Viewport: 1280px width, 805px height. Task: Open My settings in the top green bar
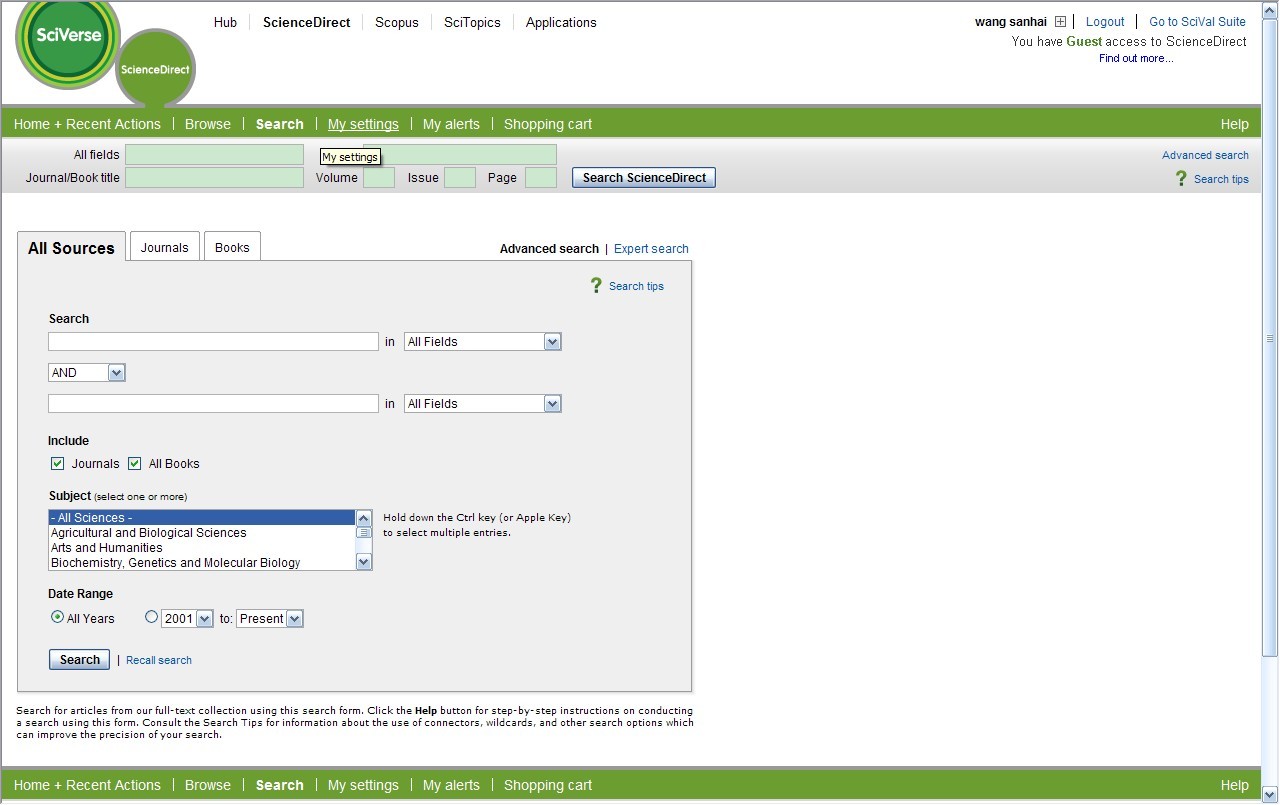363,124
